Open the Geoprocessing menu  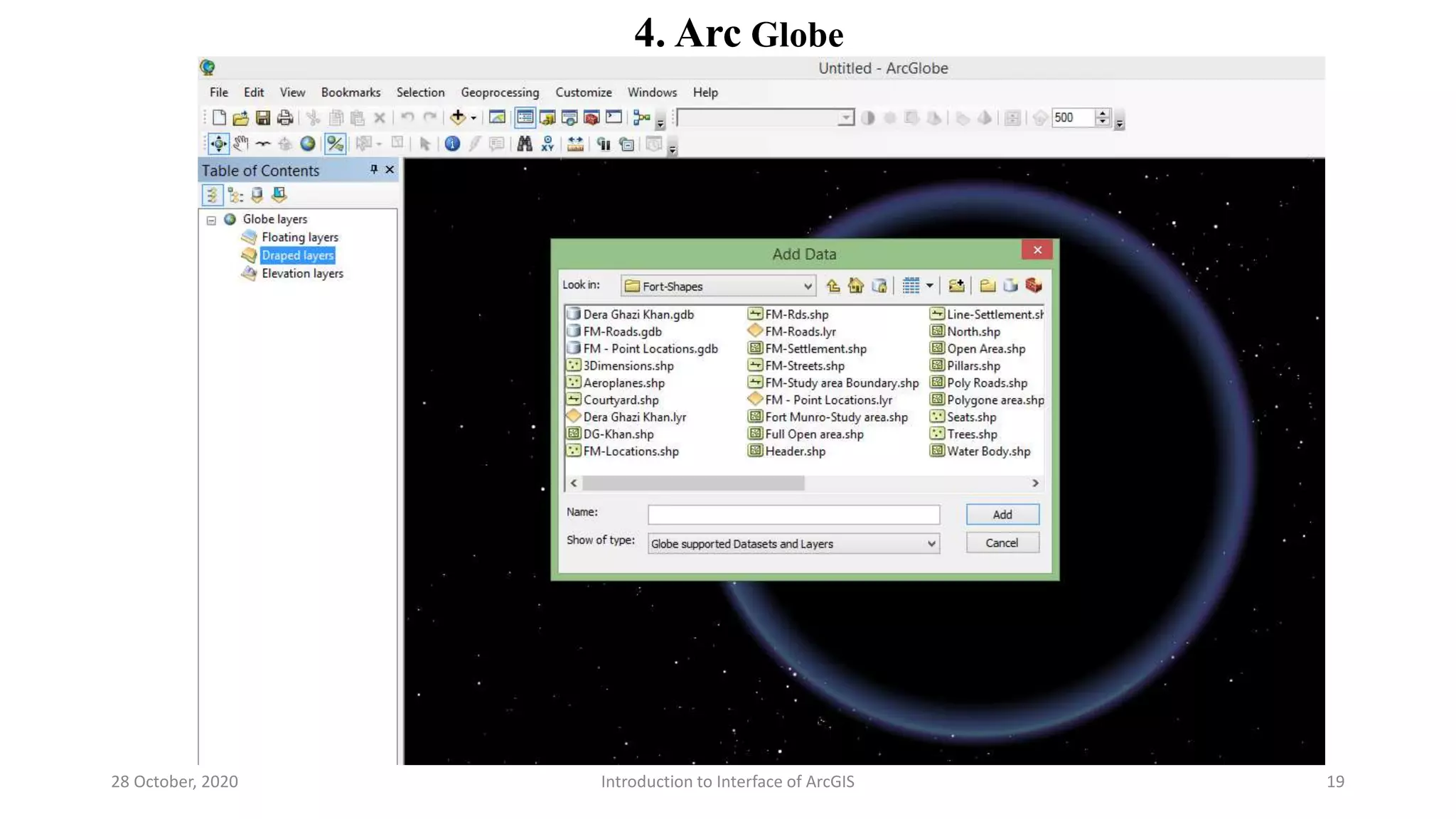click(500, 92)
